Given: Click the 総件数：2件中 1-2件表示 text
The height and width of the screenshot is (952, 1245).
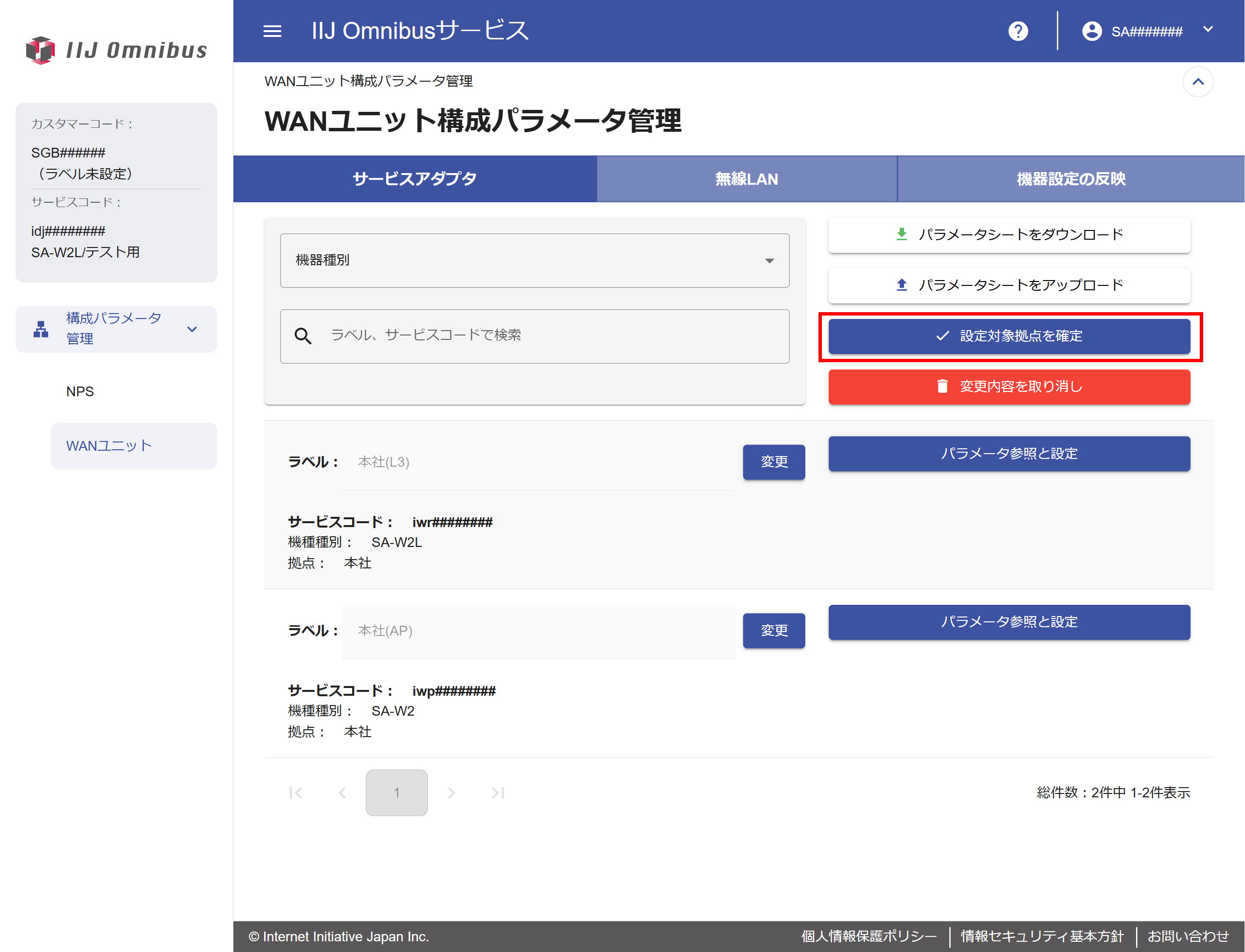Looking at the screenshot, I should pos(1113,792).
